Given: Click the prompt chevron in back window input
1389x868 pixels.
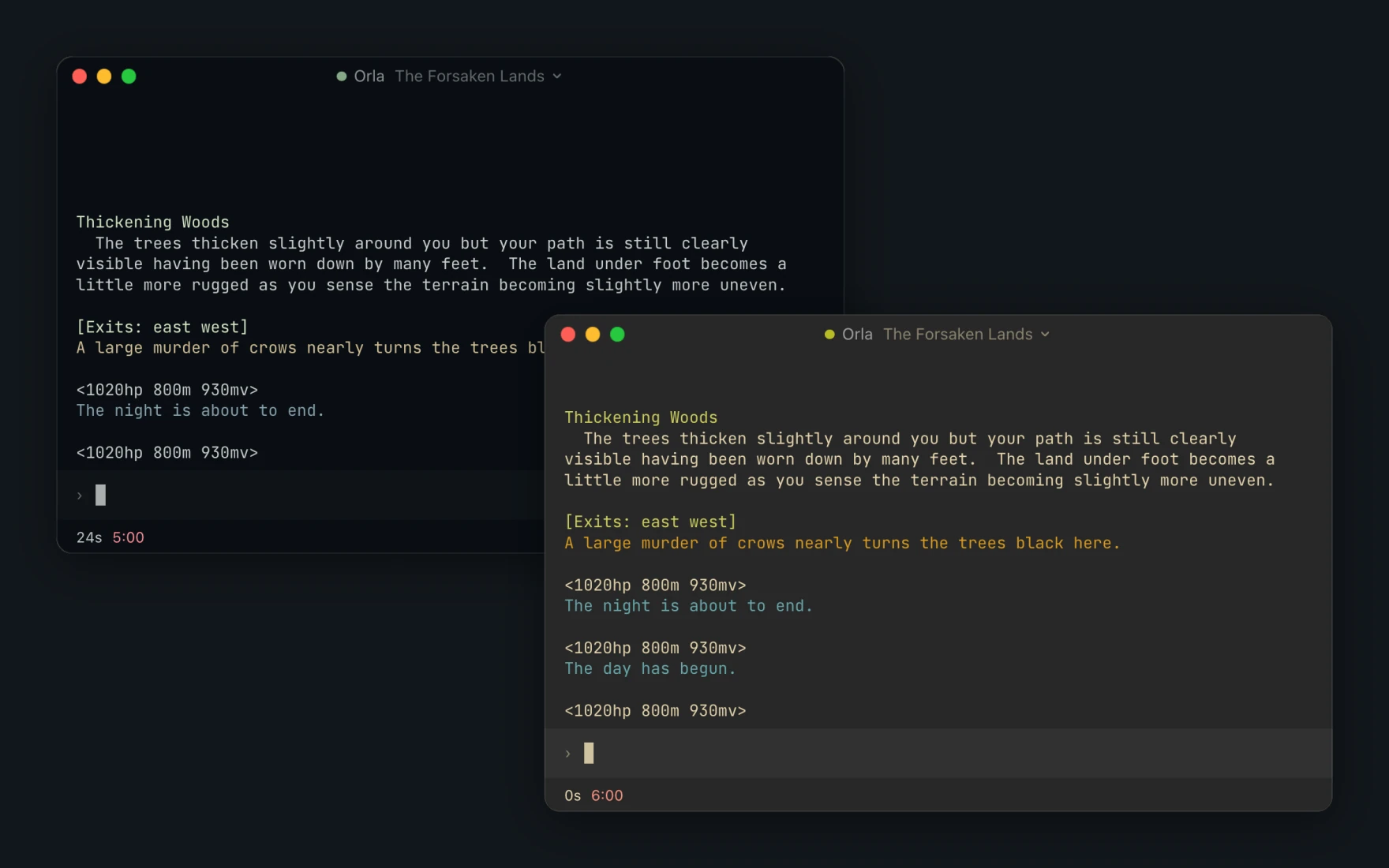Looking at the screenshot, I should 79,496.
